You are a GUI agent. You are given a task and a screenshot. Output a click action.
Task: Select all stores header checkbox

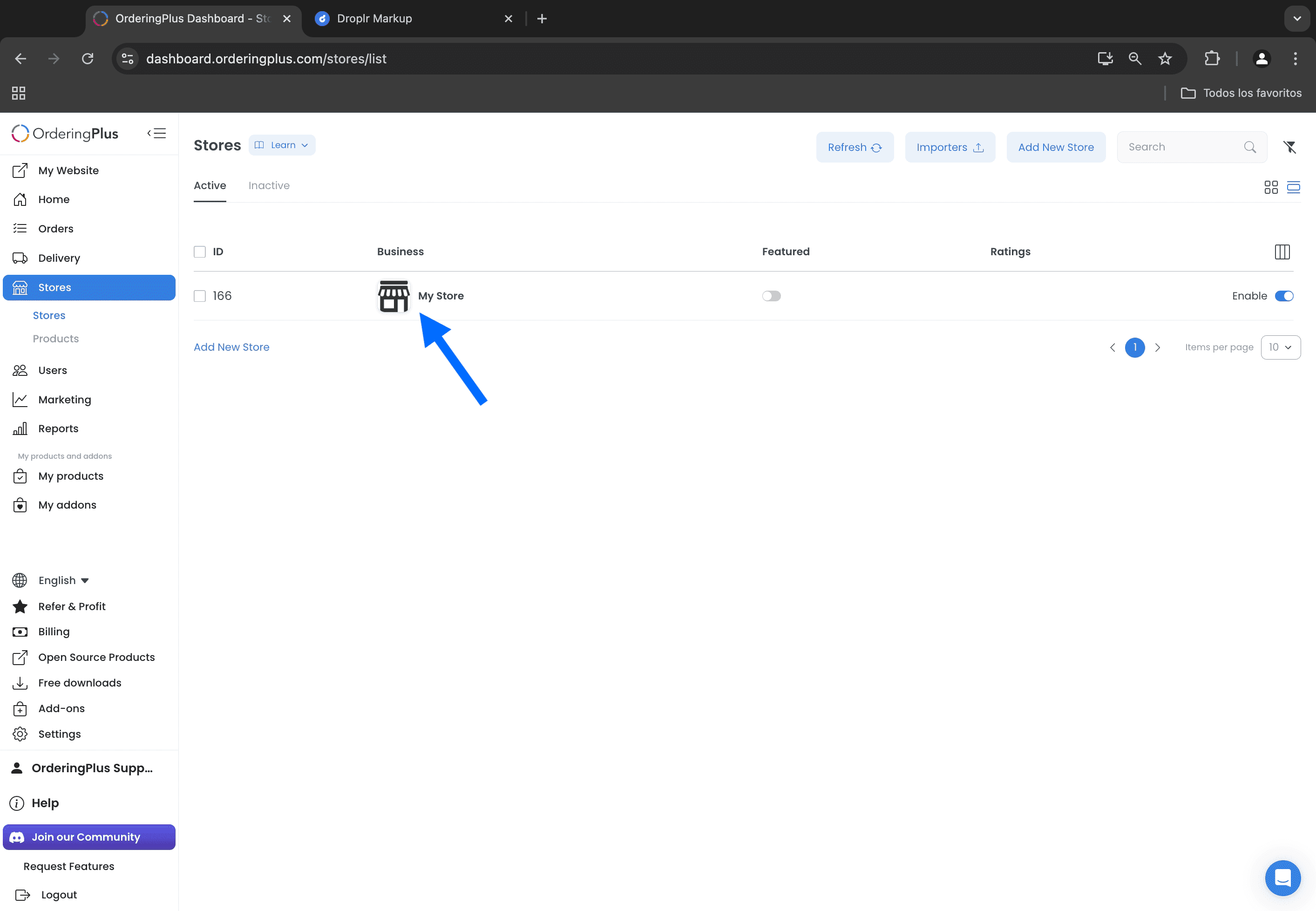pos(200,252)
